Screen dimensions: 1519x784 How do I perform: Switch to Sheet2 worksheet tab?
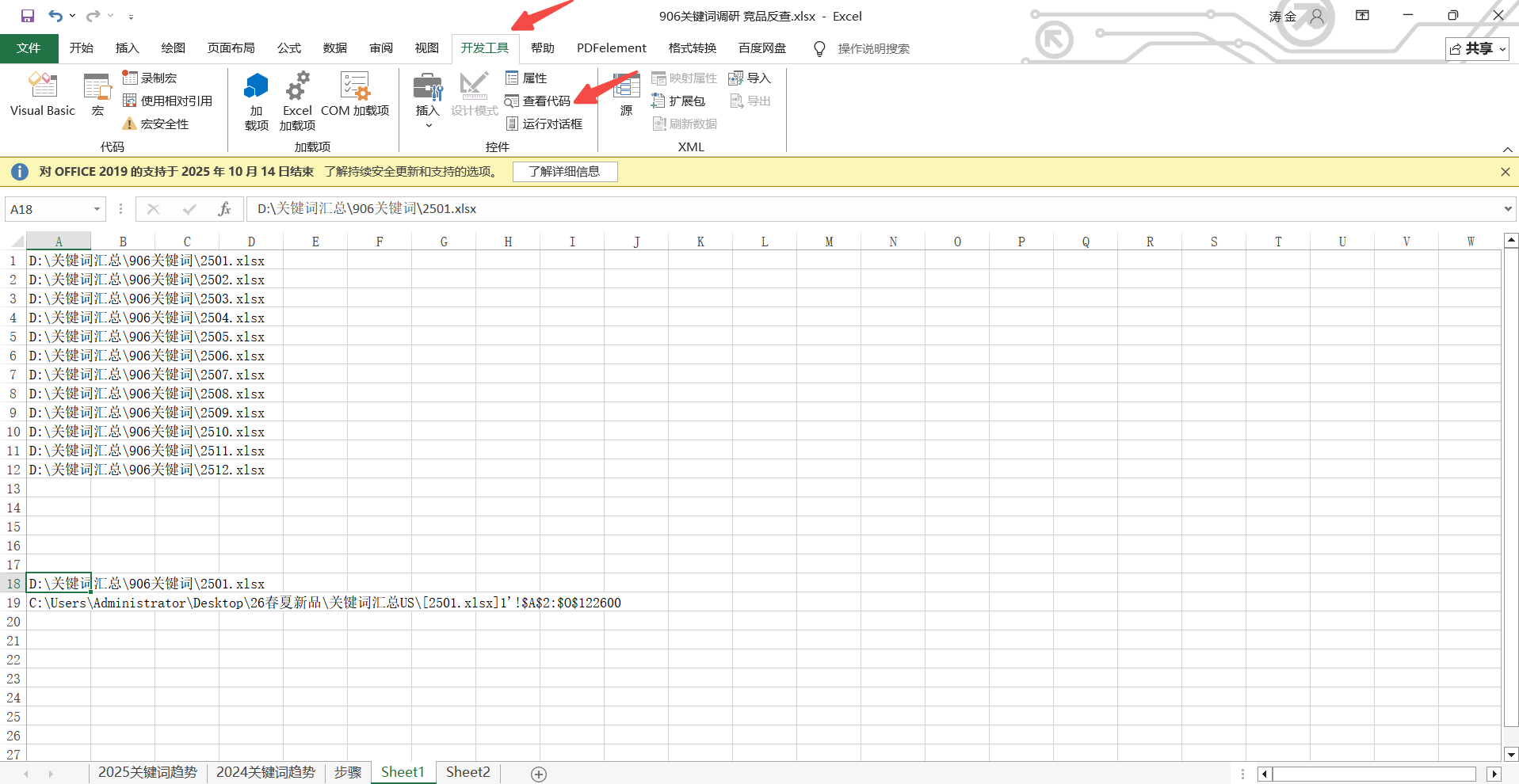(x=468, y=772)
